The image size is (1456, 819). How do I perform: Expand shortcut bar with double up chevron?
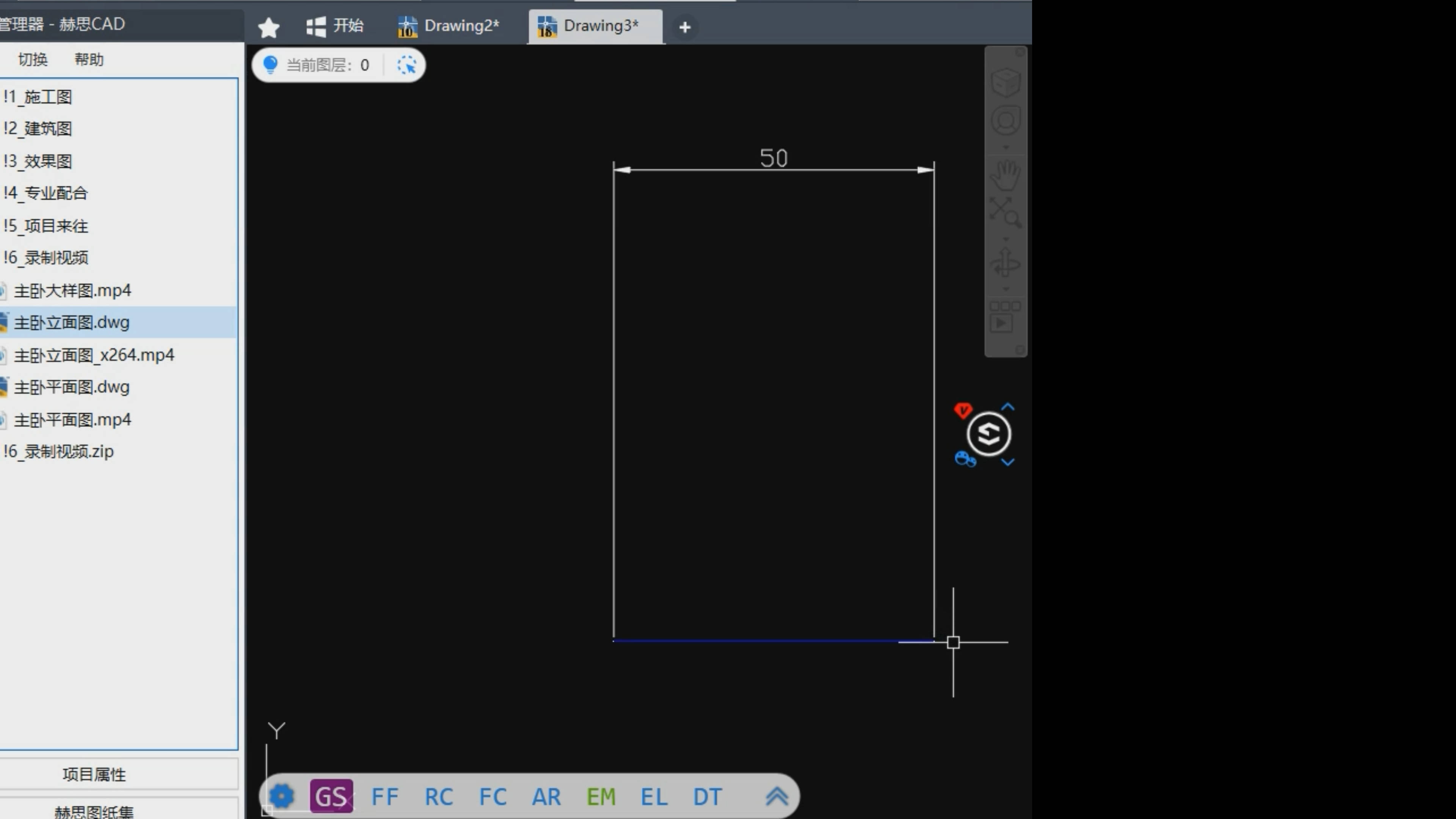pos(777,796)
